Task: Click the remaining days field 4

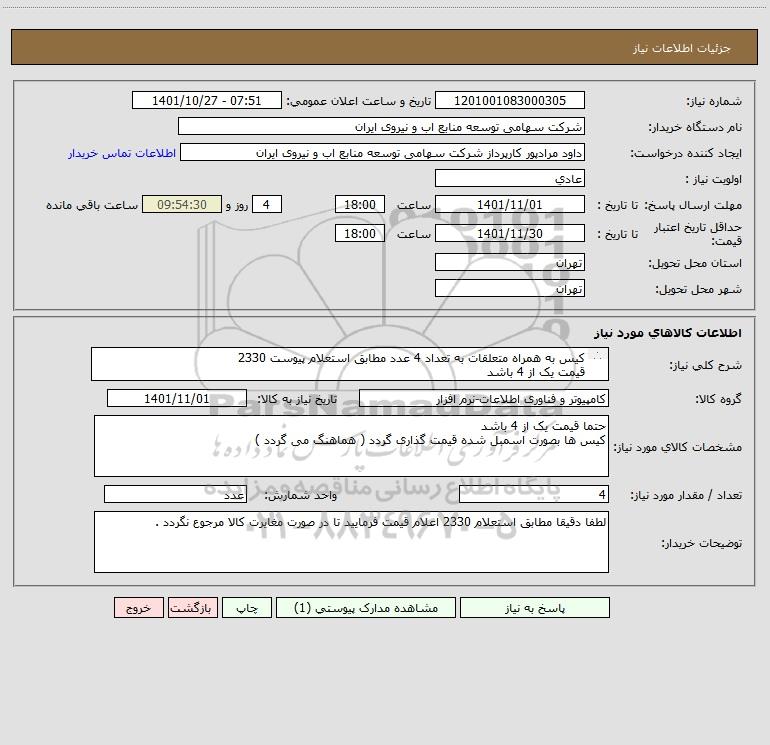Action: (x=267, y=205)
